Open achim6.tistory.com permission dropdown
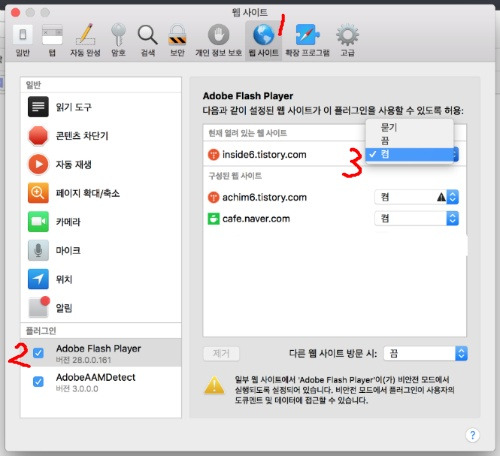 point(416,197)
